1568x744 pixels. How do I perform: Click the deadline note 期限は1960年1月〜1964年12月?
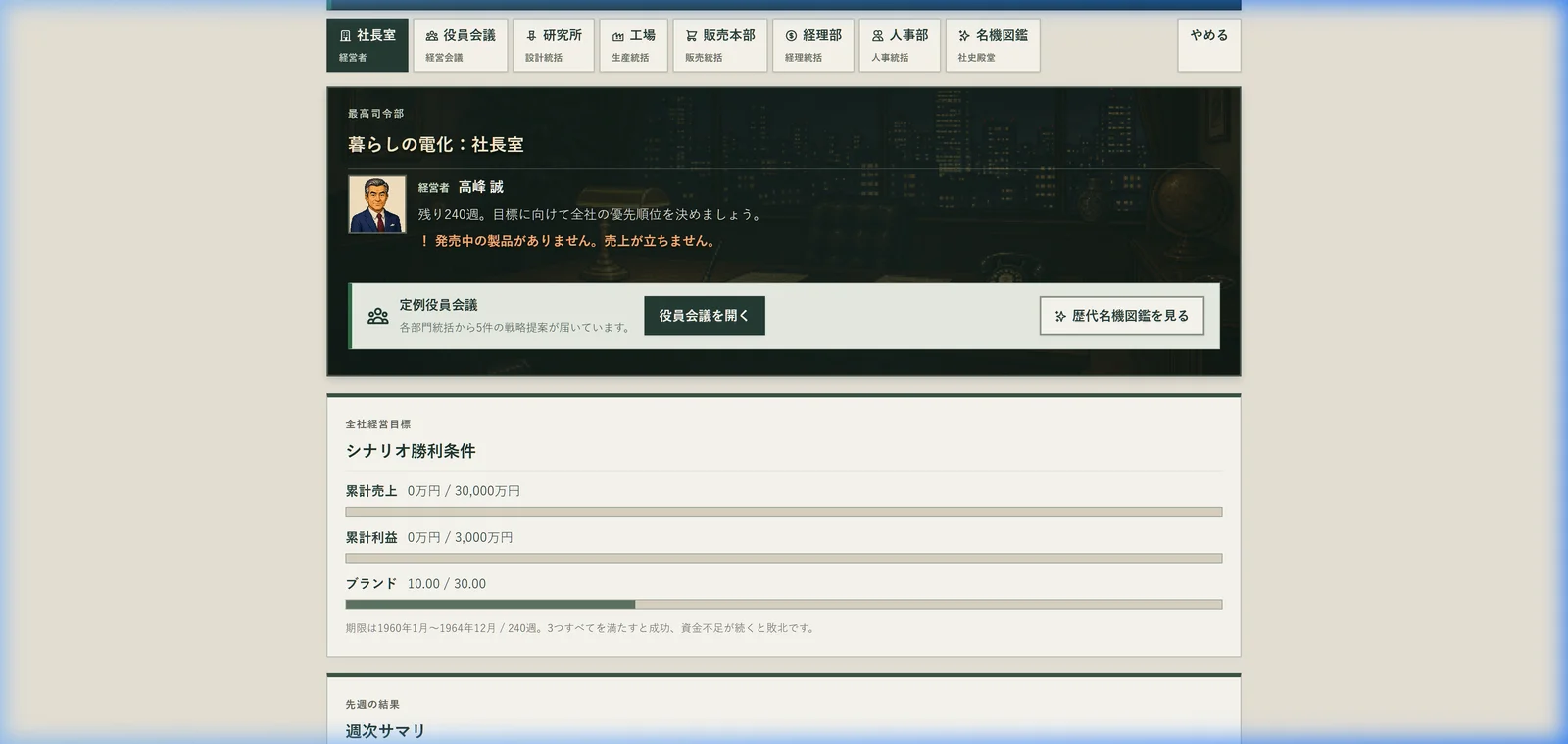click(582, 628)
